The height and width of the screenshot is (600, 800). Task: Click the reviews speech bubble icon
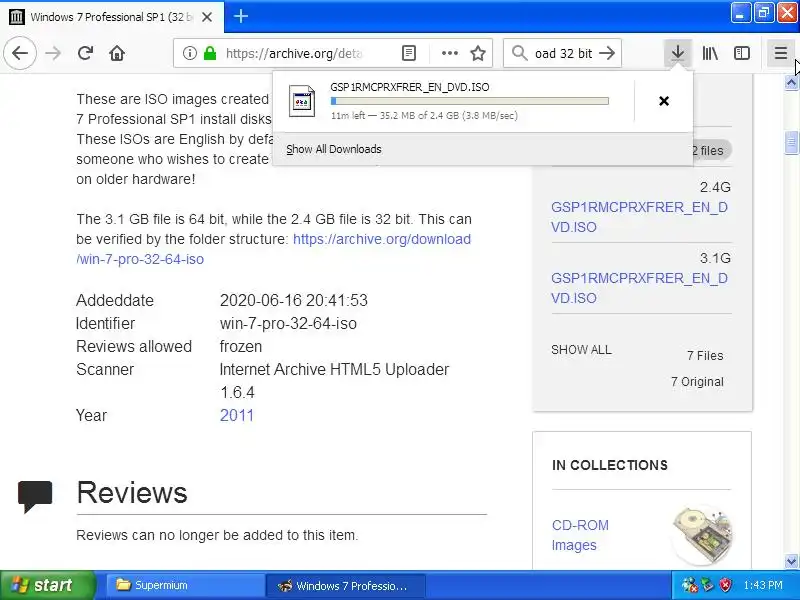(x=35, y=495)
